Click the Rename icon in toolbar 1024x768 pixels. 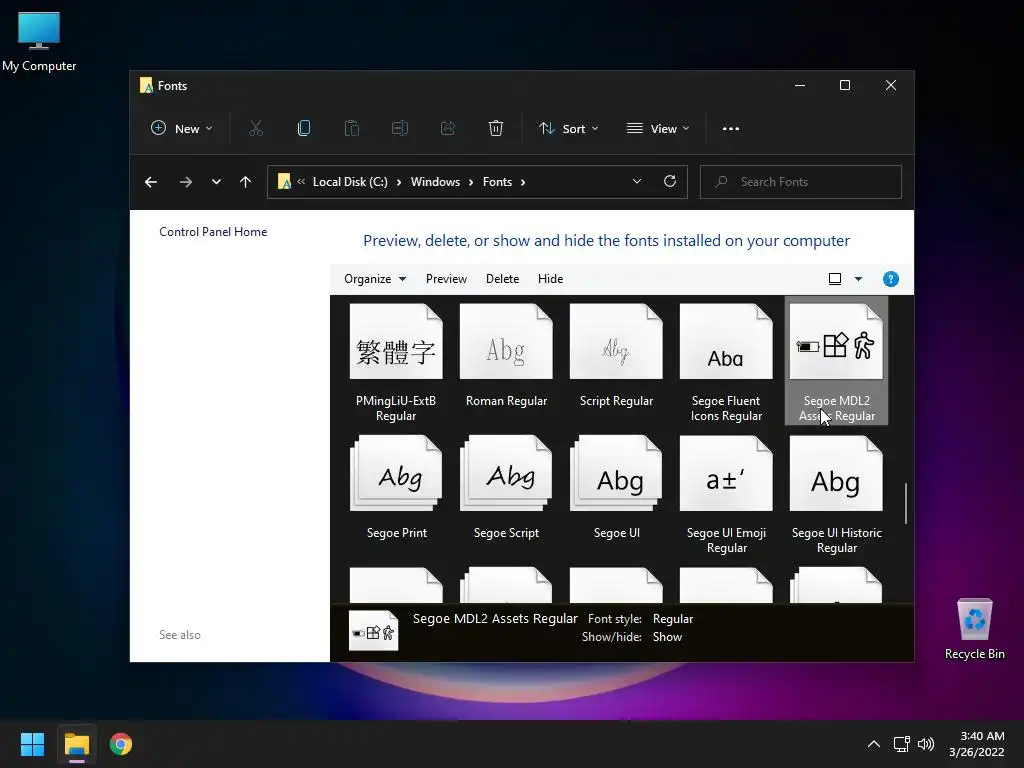click(x=400, y=129)
